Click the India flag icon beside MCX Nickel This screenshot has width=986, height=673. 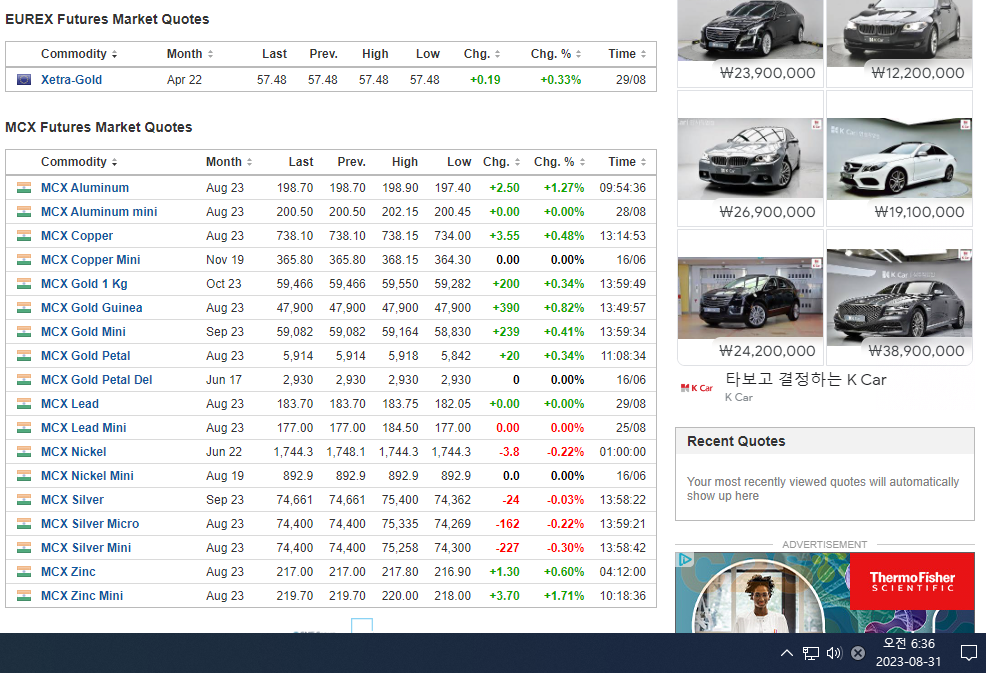24,452
